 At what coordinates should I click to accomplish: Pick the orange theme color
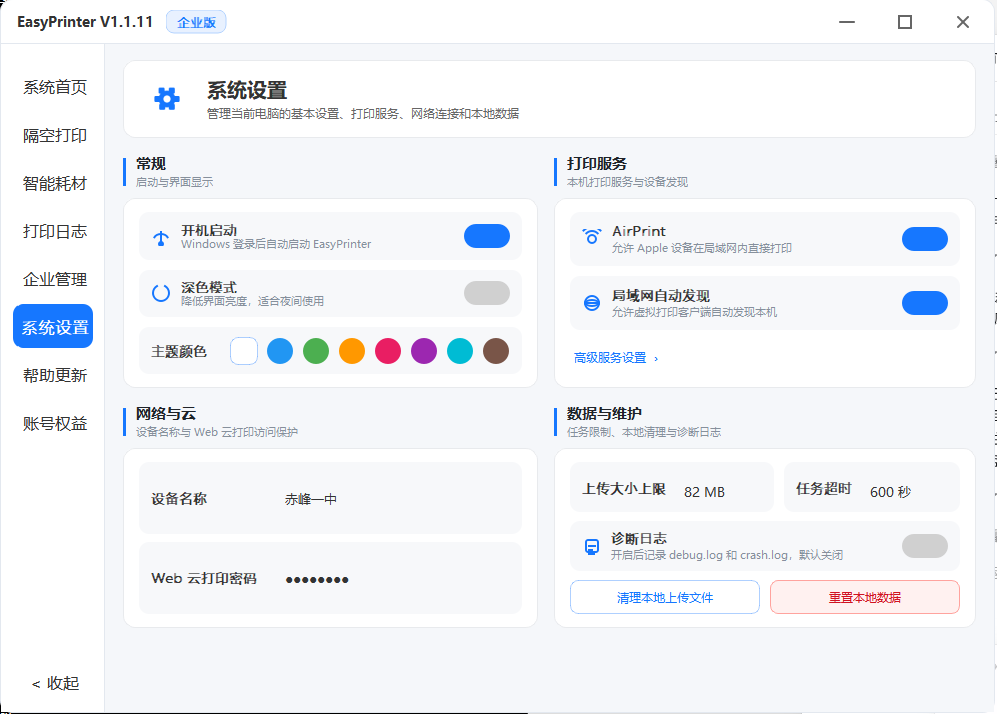[352, 351]
